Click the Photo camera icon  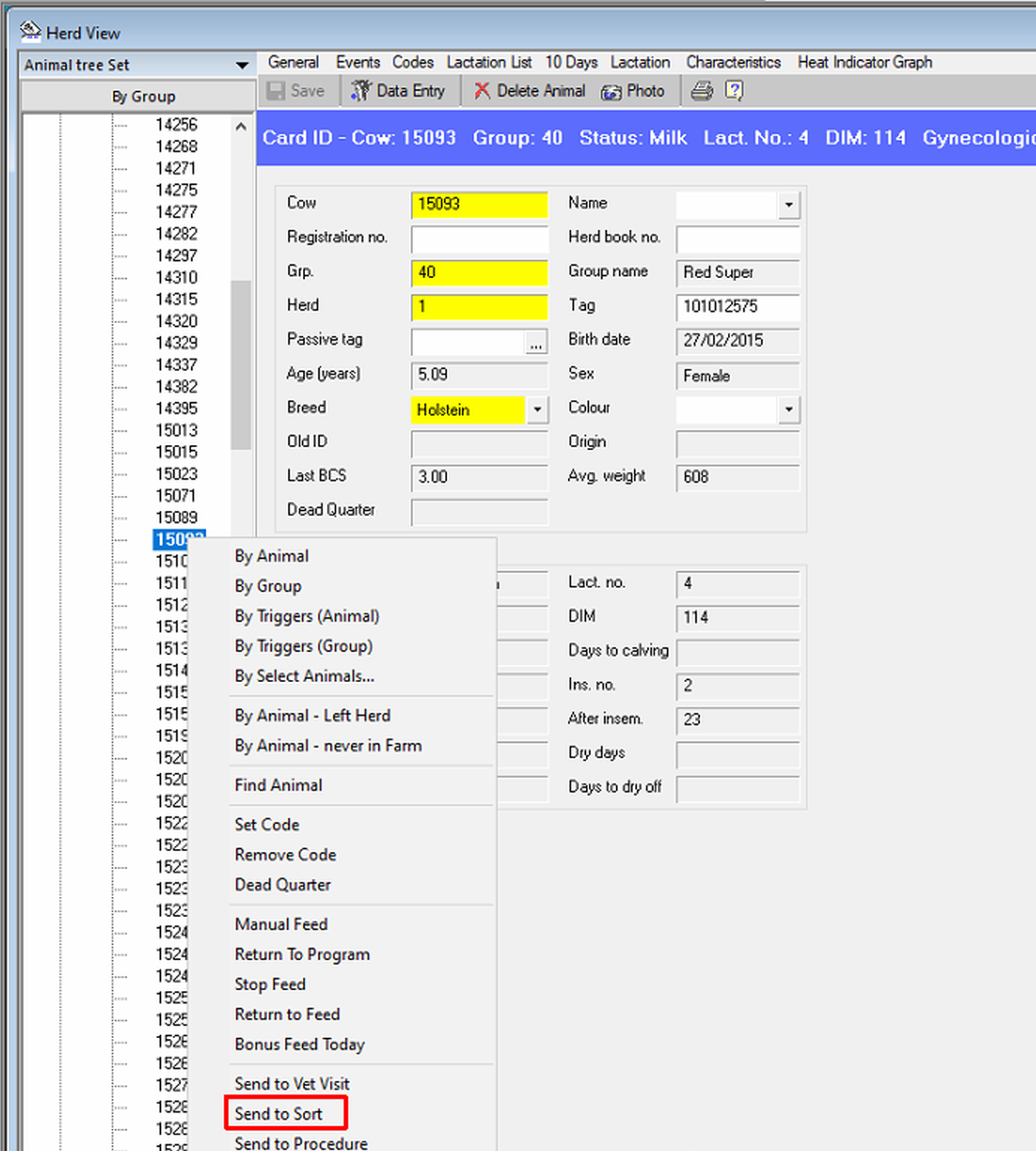(612, 92)
